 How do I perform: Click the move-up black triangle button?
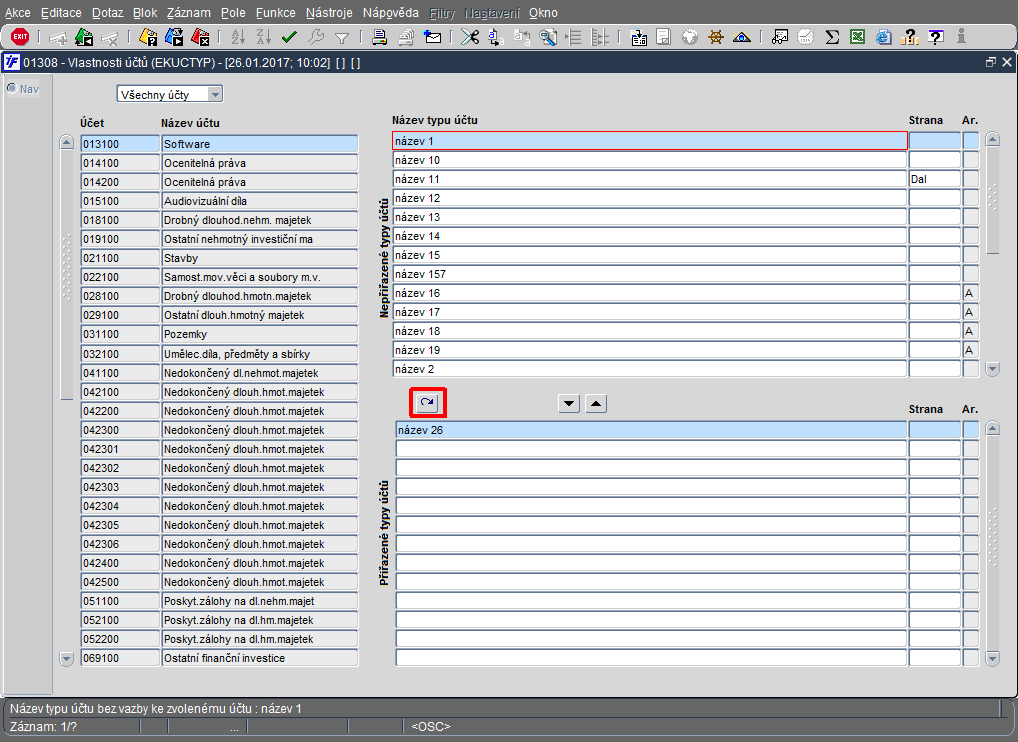596,404
